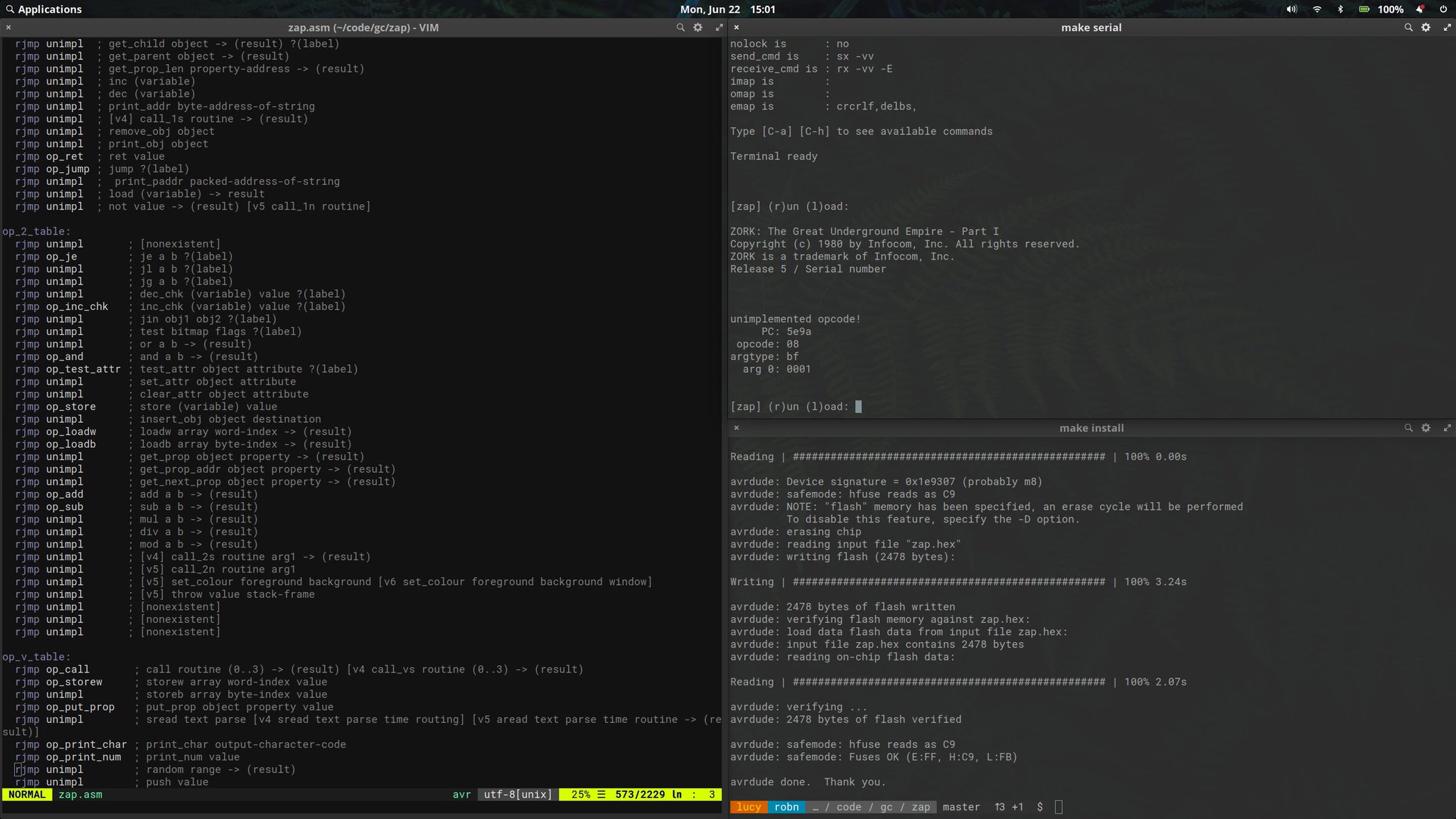Screen dimensions: 1456x819
Task: Click the 'Terminal ready' line
Action: tap(773, 156)
